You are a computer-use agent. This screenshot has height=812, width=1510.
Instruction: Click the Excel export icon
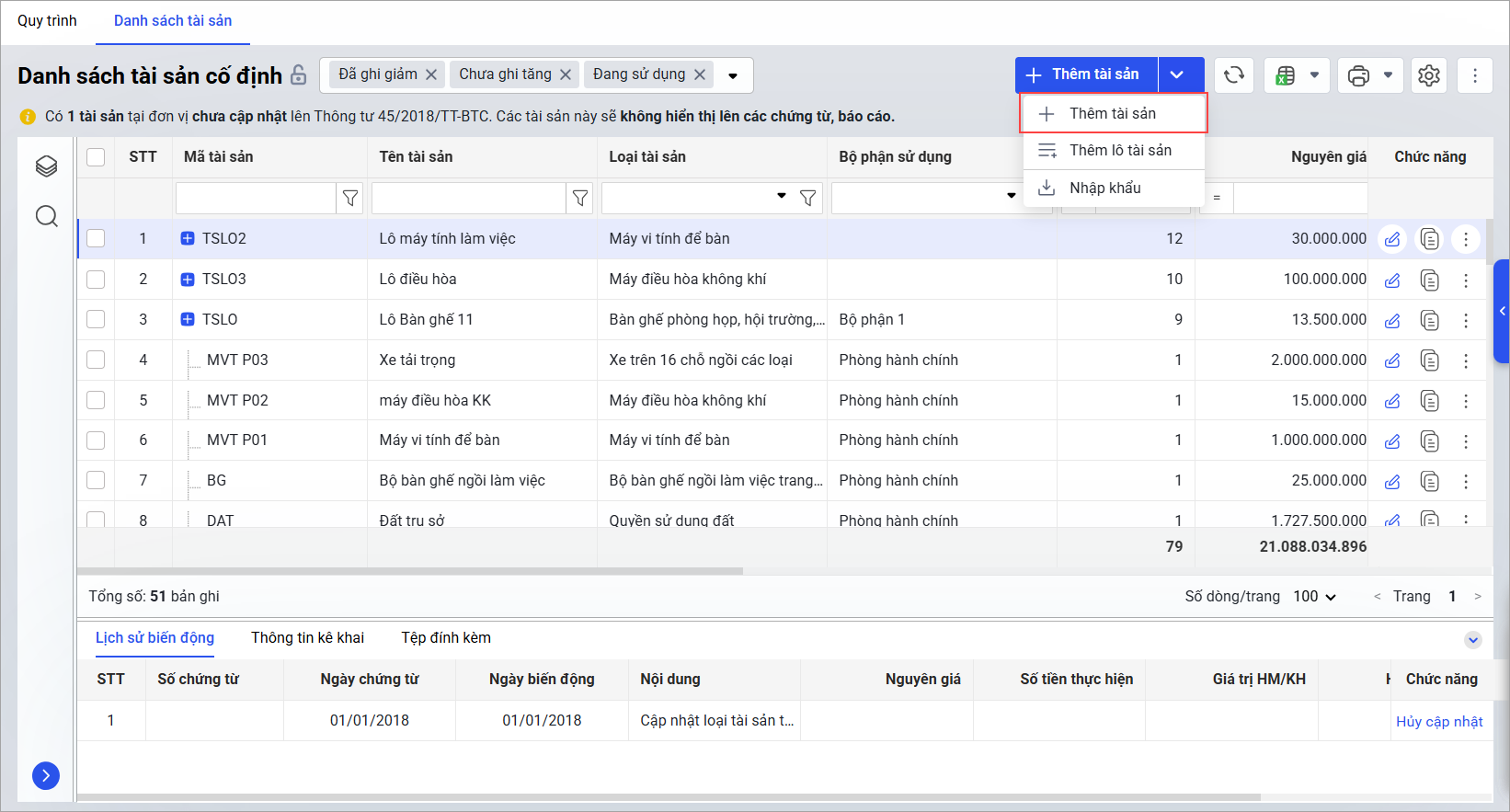point(1286,75)
